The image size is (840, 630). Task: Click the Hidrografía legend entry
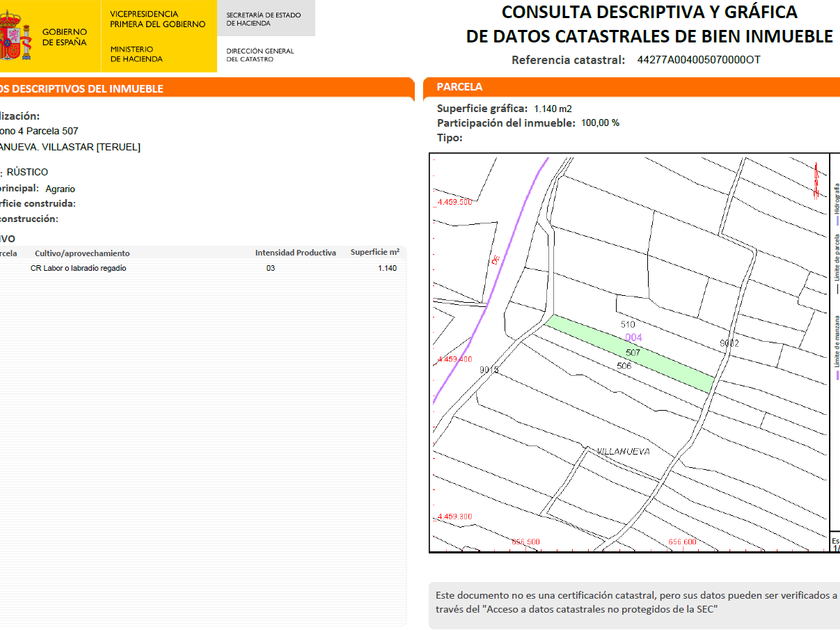click(836, 204)
